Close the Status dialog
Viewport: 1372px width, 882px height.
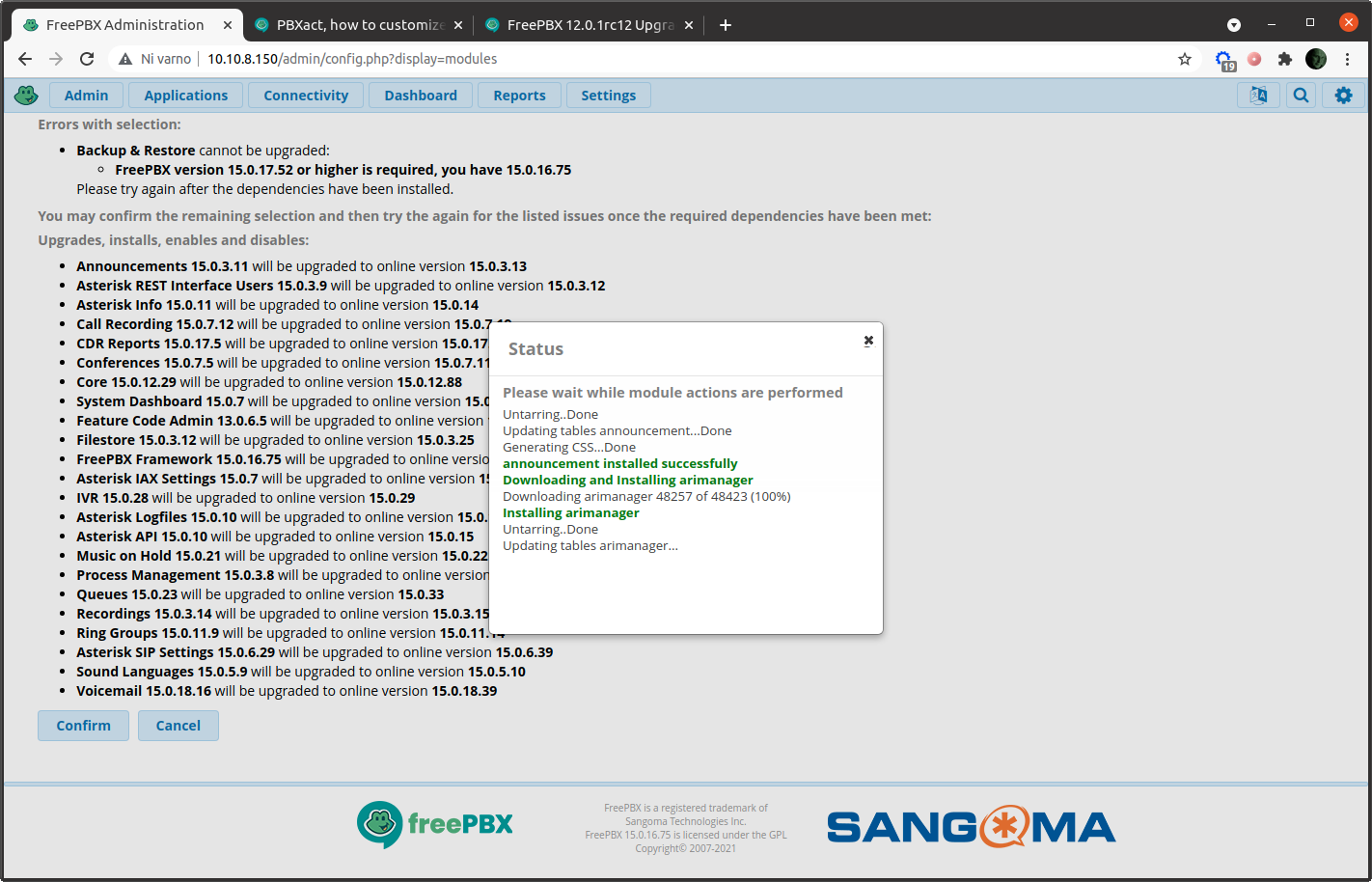(x=867, y=340)
